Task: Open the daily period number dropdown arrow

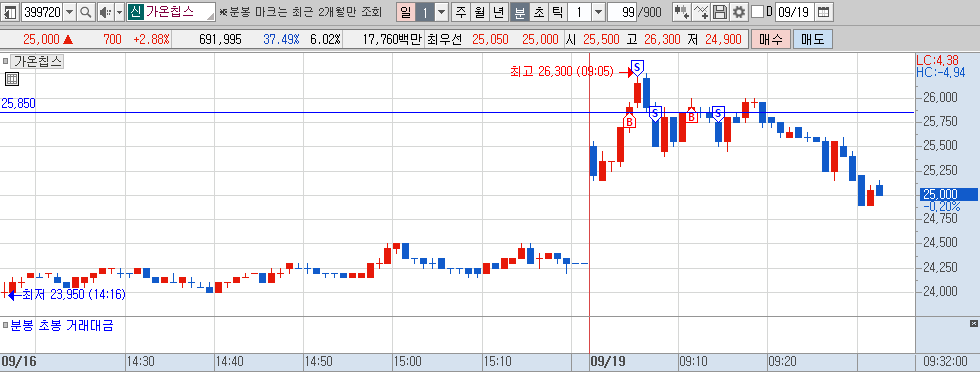Action: [x=441, y=11]
